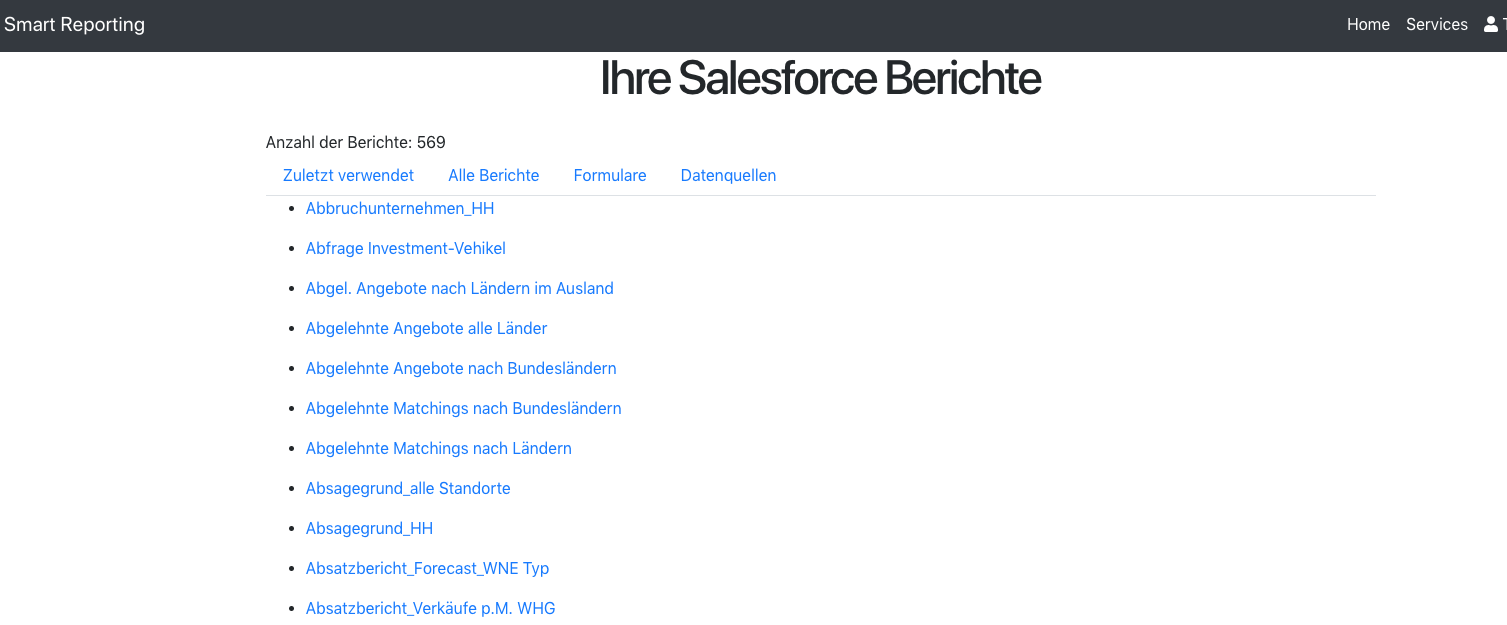Click the Smart Reporting brand link

pos(74,25)
